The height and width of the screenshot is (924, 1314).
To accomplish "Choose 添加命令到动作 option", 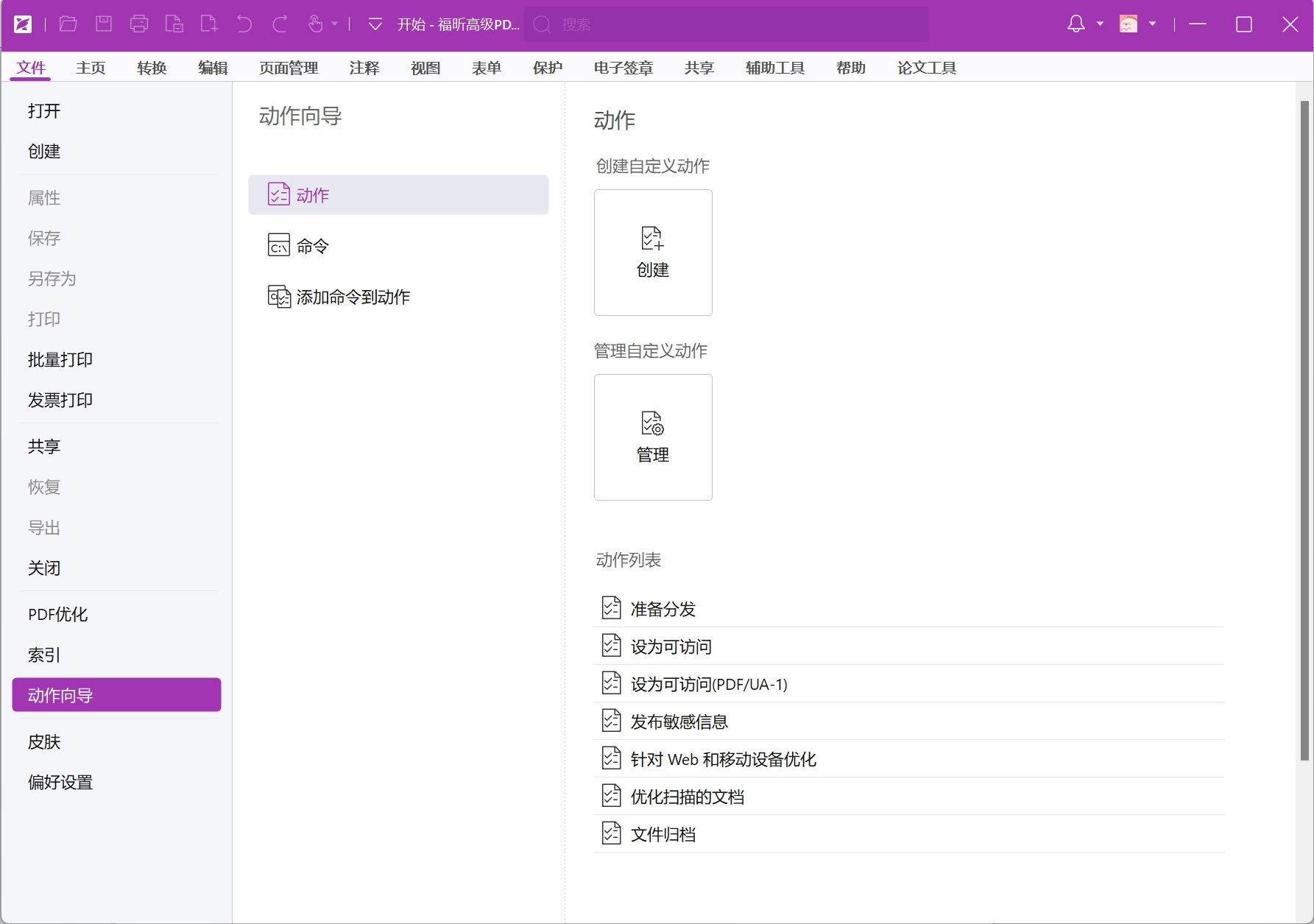I will [x=353, y=297].
